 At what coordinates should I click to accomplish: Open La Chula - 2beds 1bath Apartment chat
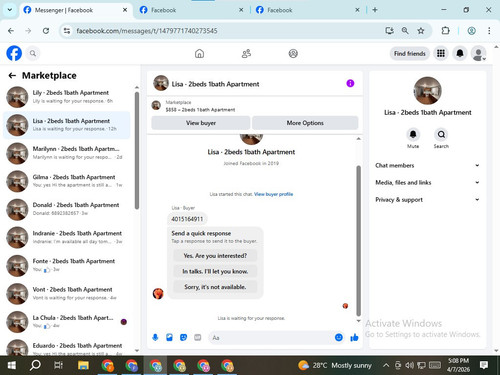pos(67,322)
